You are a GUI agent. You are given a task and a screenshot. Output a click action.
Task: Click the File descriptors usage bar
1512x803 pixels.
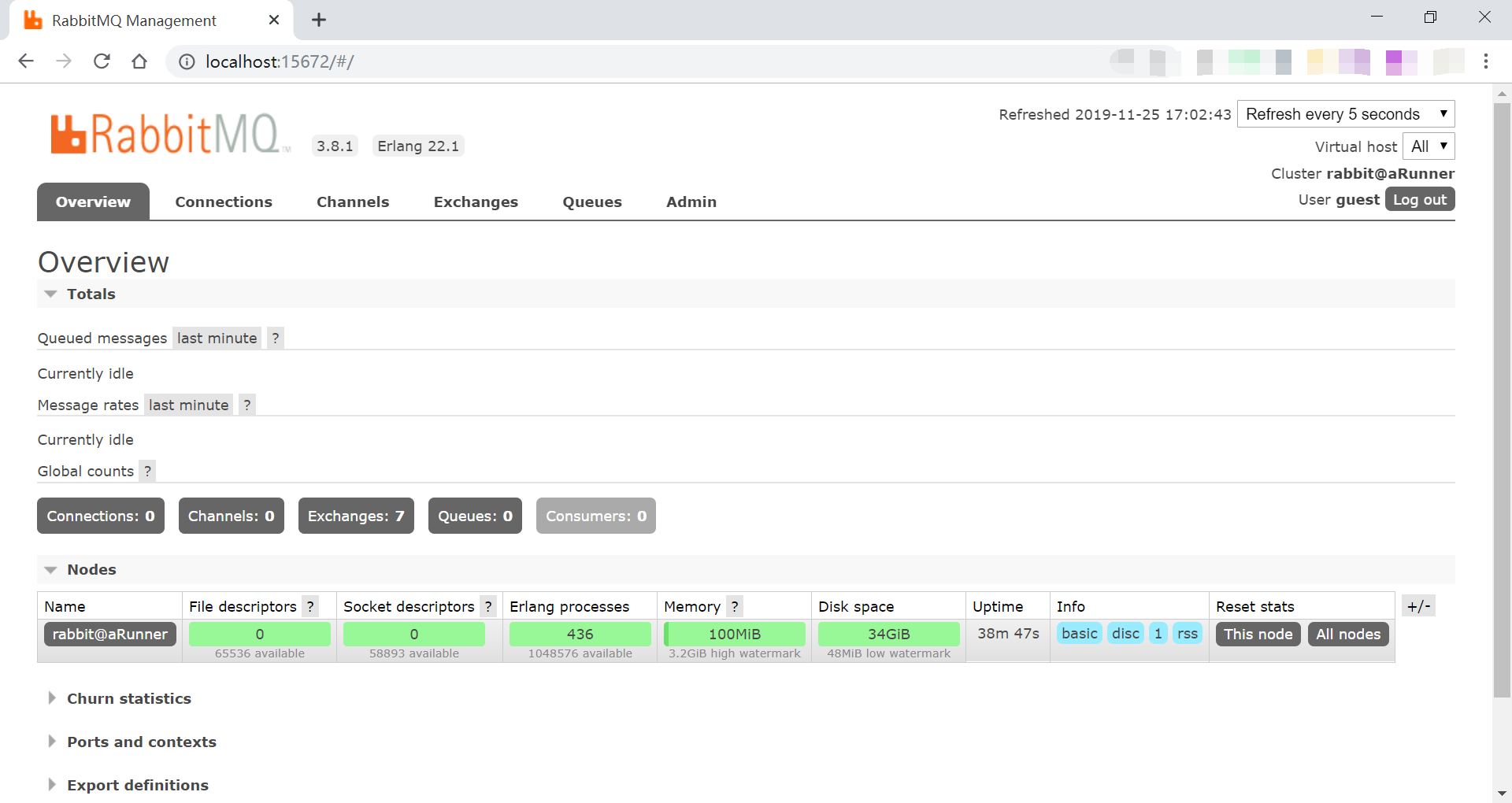coord(260,635)
